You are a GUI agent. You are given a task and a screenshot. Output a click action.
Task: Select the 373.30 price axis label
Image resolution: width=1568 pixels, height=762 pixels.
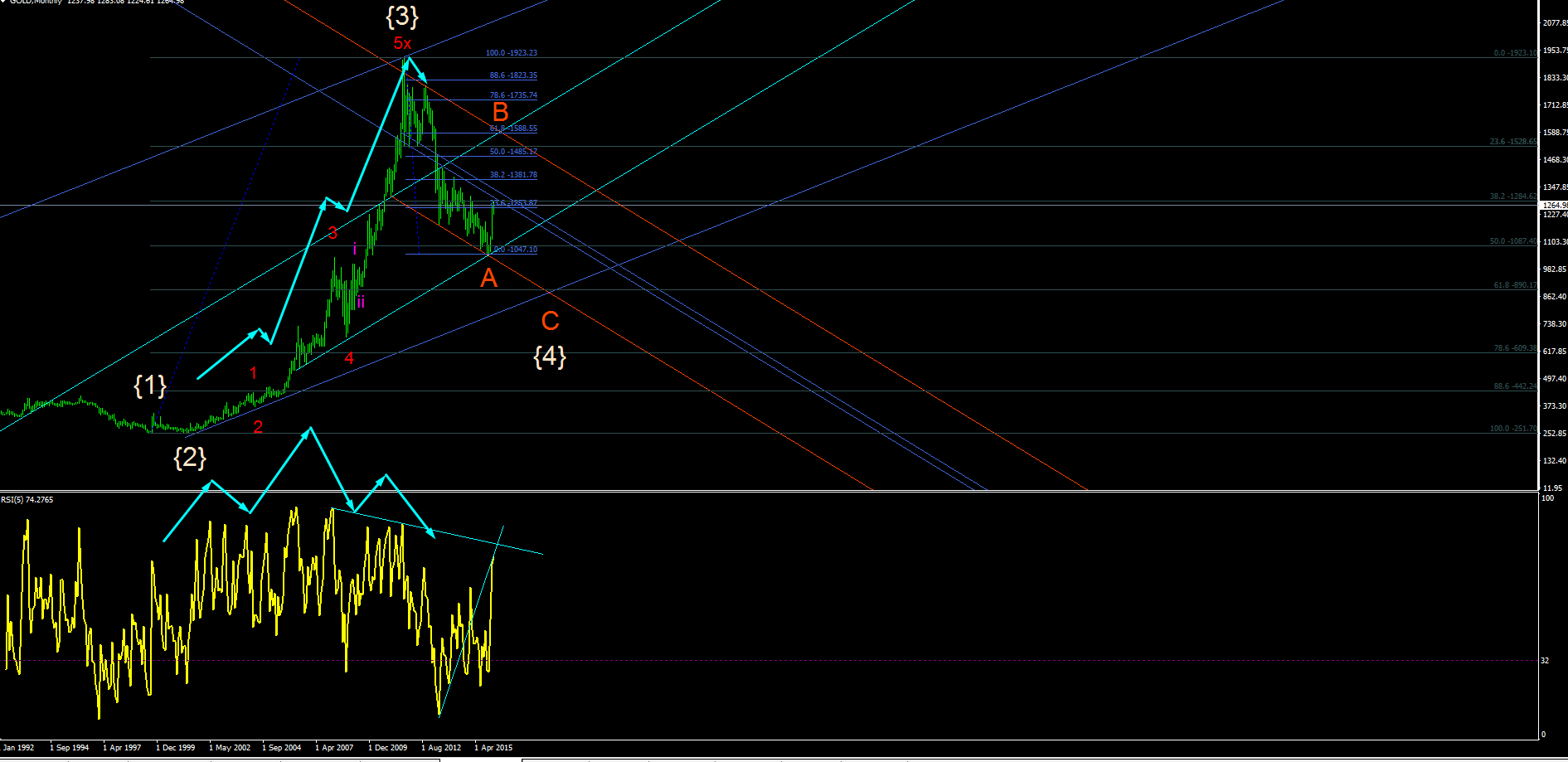(1555, 406)
